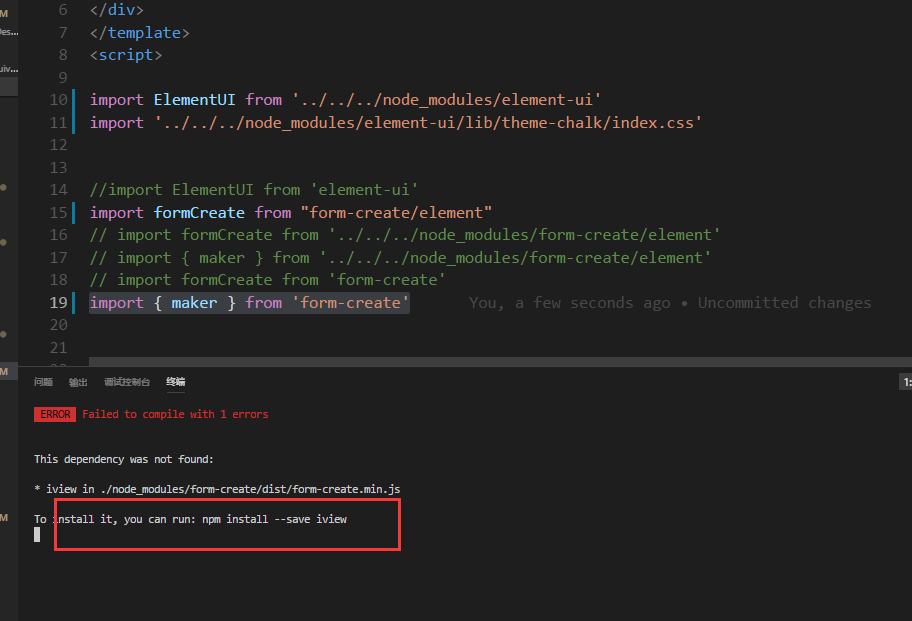Image resolution: width=912 pixels, height=621 pixels.
Task: Select the active 终端 (Terminal) tab
Action: tap(175, 381)
